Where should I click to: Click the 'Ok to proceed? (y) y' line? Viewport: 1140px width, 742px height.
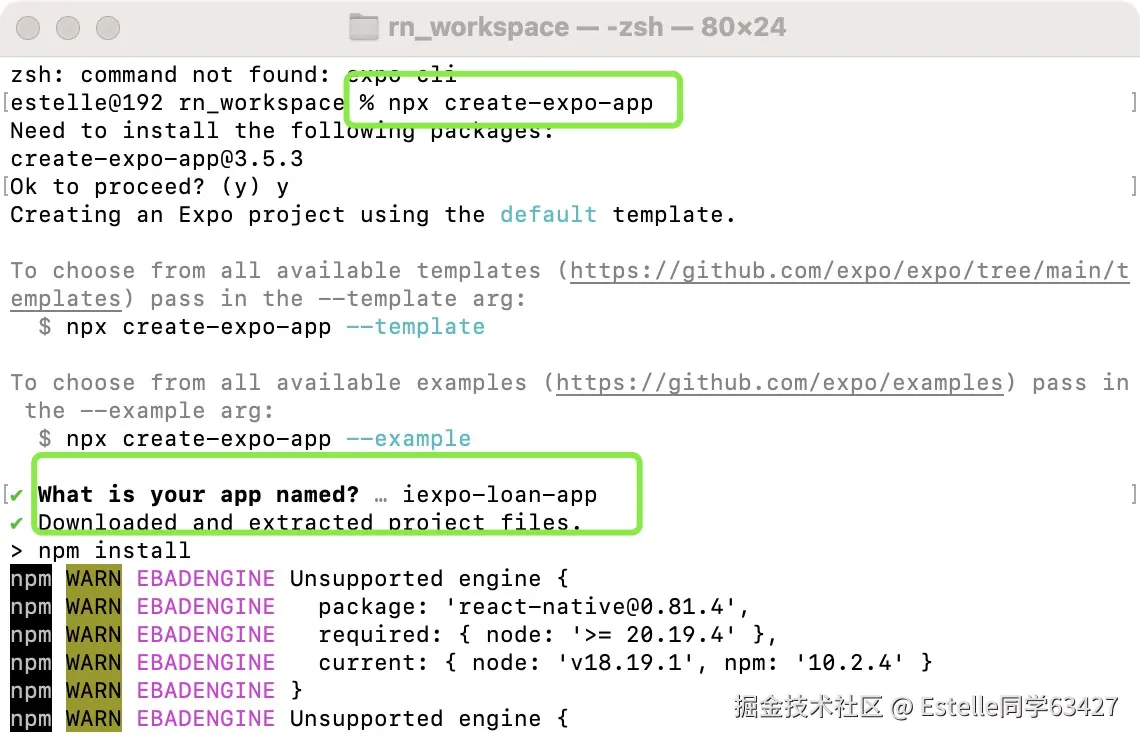point(150,187)
